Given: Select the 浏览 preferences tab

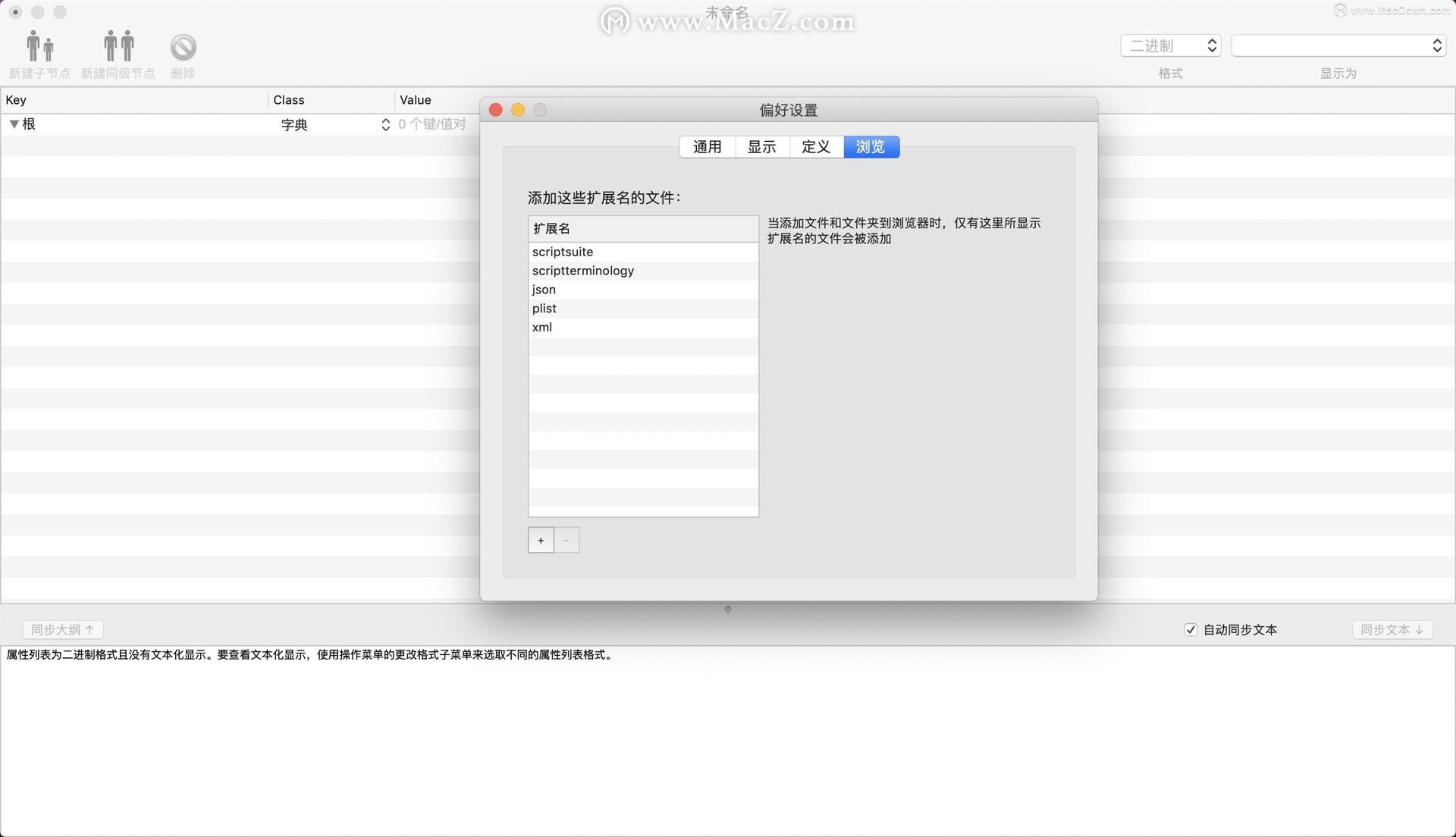Looking at the screenshot, I should (871, 146).
